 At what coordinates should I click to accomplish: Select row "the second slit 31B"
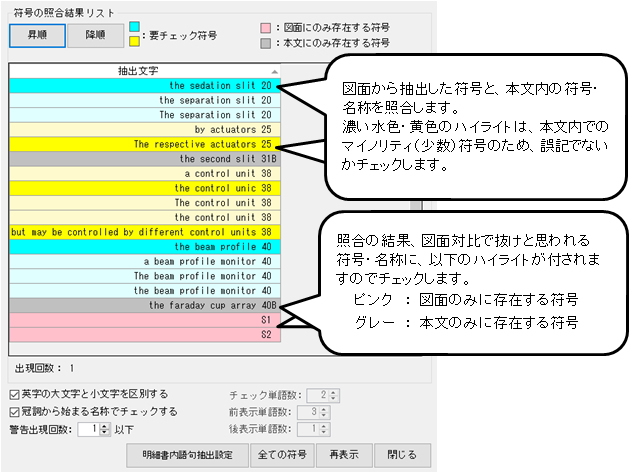click(145, 159)
